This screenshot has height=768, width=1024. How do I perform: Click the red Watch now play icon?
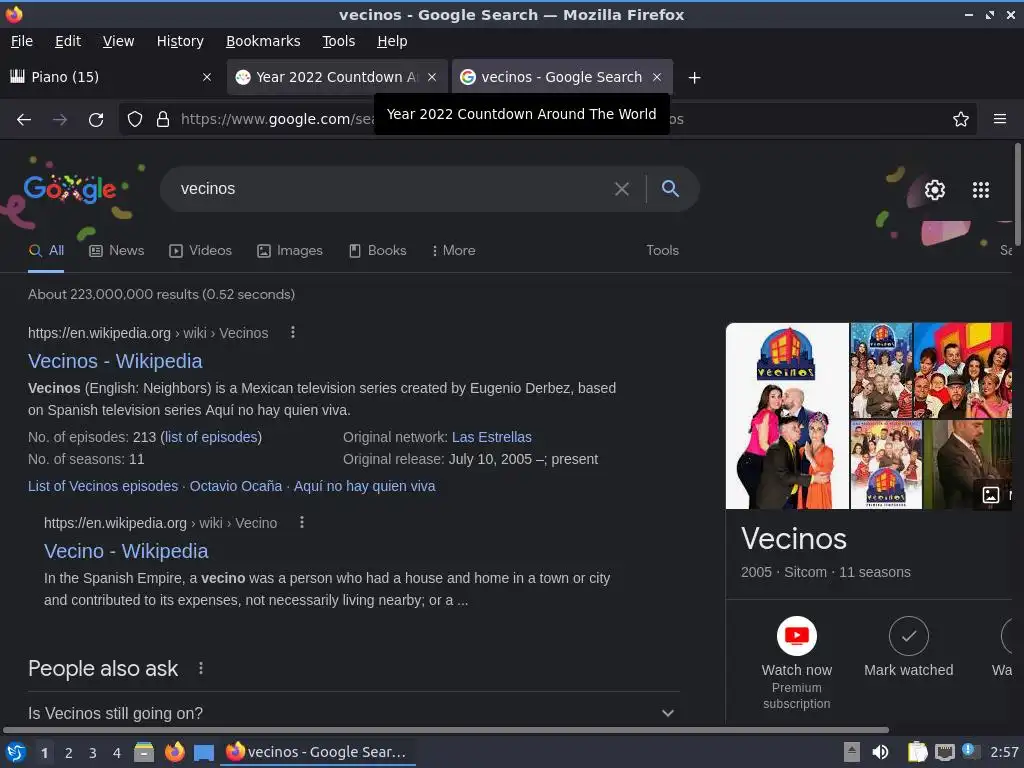click(x=797, y=635)
